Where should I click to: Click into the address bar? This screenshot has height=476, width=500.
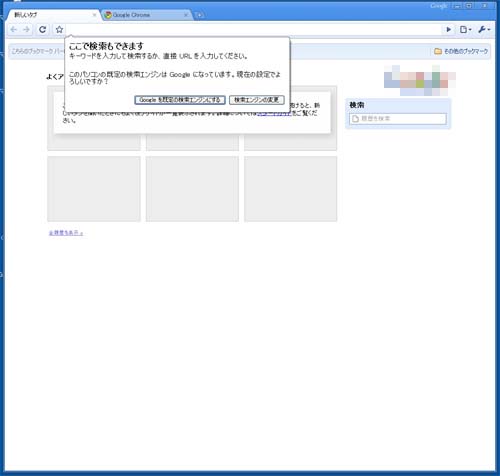[x=253, y=30]
